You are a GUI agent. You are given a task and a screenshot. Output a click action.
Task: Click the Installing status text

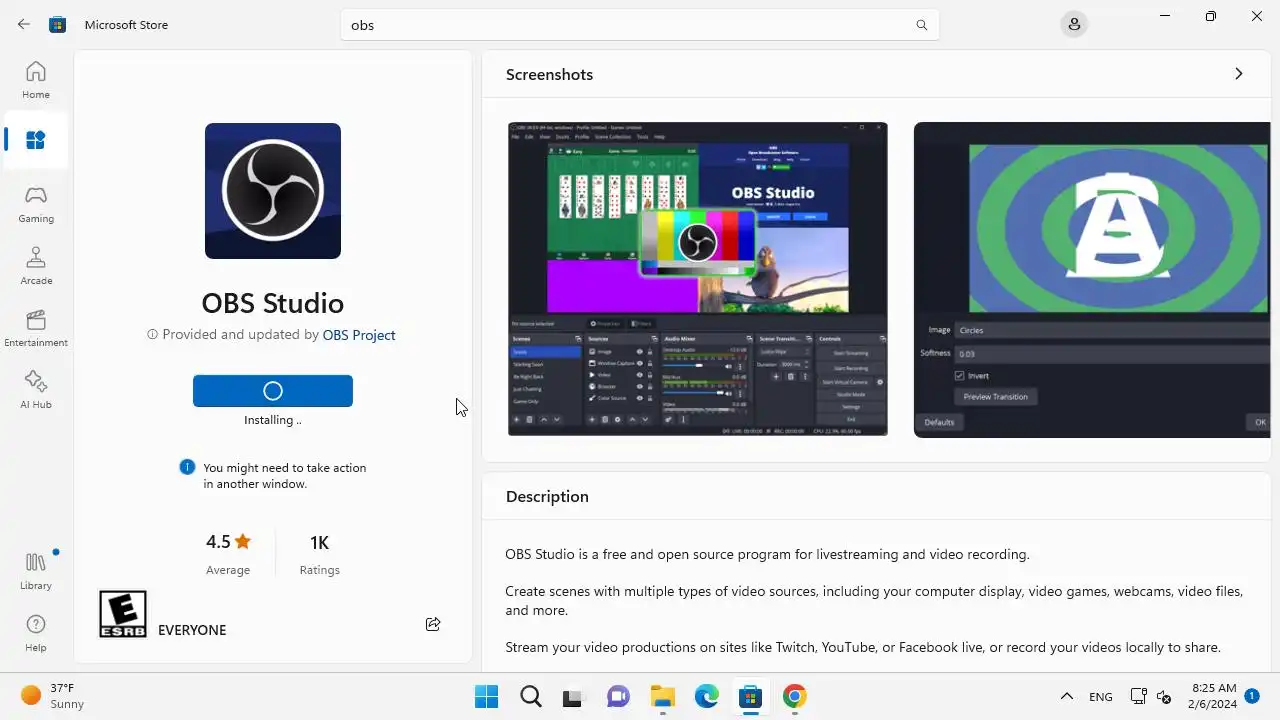coord(273,420)
